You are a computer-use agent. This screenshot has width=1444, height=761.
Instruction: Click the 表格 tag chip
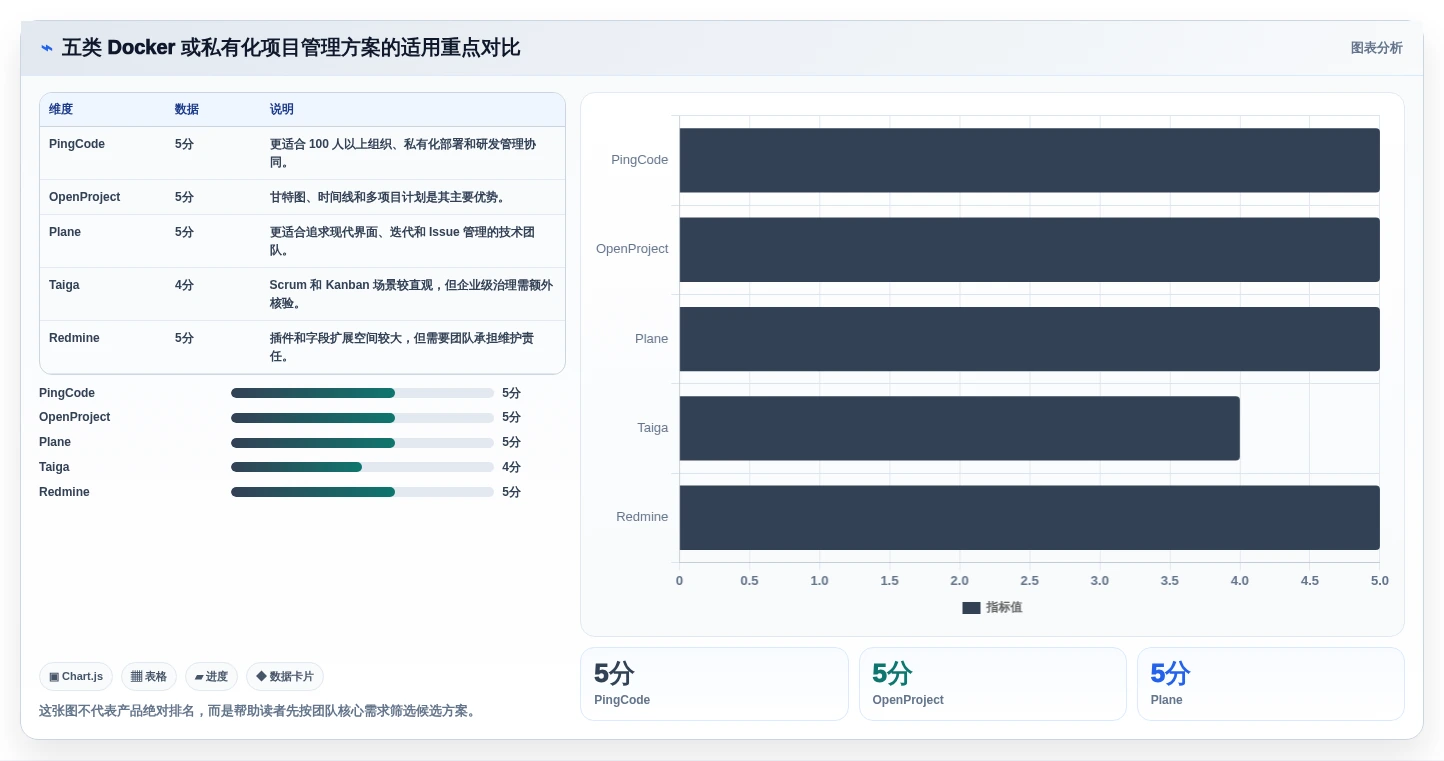click(149, 677)
